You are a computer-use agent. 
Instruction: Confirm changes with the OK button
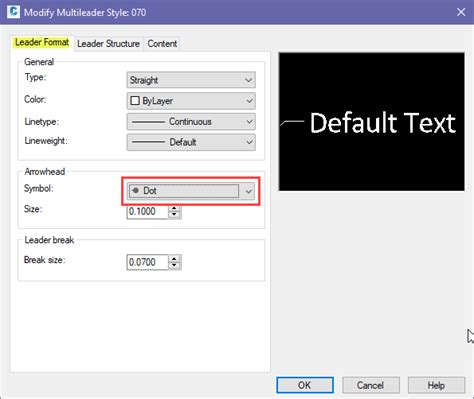tap(305, 385)
